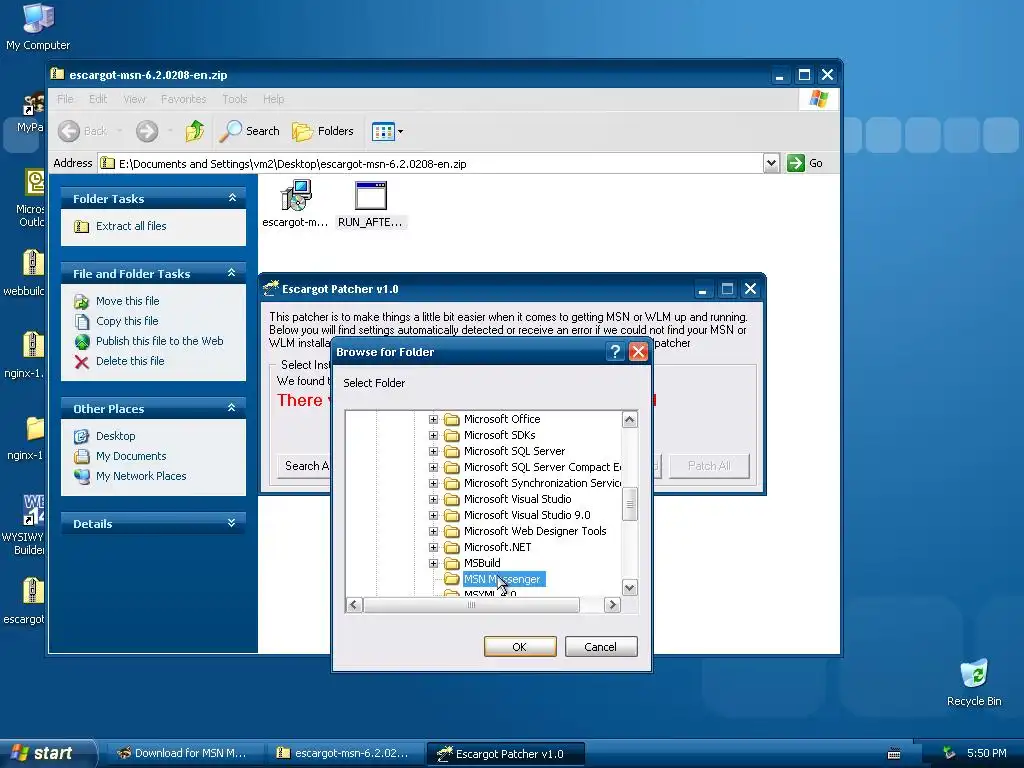The width and height of the screenshot is (1024, 768).
Task: Open the My Computer desktop icon
Action: point(38,26)
